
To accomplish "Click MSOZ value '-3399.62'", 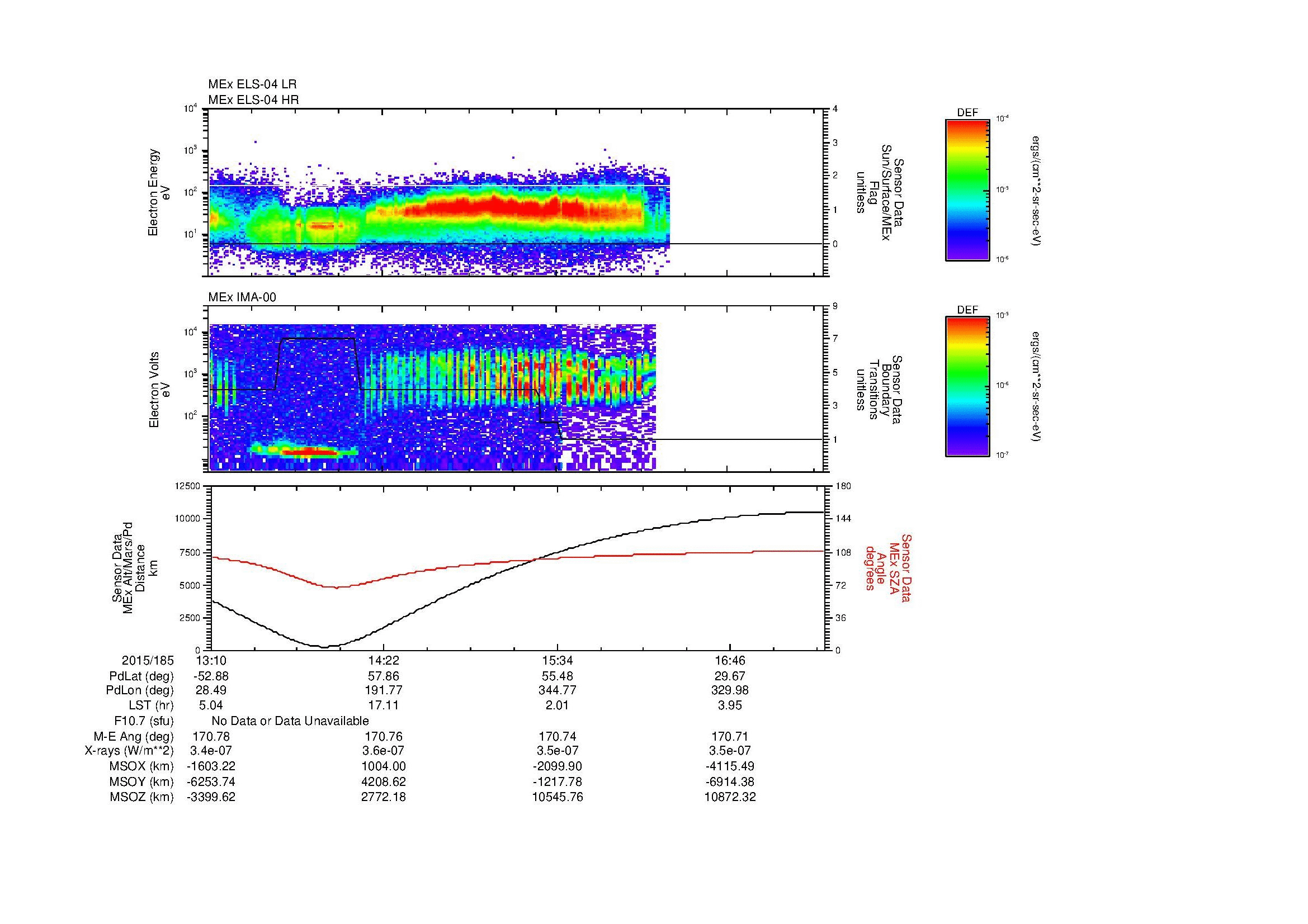I will (x=211, y=797).
